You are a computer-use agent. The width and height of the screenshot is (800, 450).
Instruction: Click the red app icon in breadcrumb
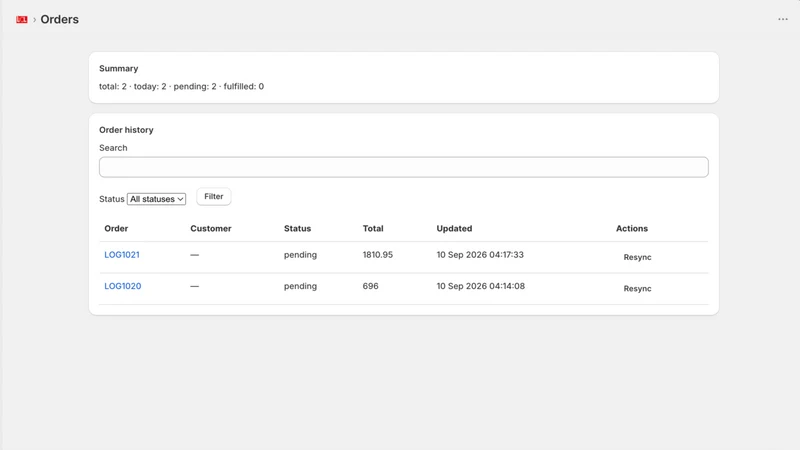pyautogui.click(x=21, y=19)
